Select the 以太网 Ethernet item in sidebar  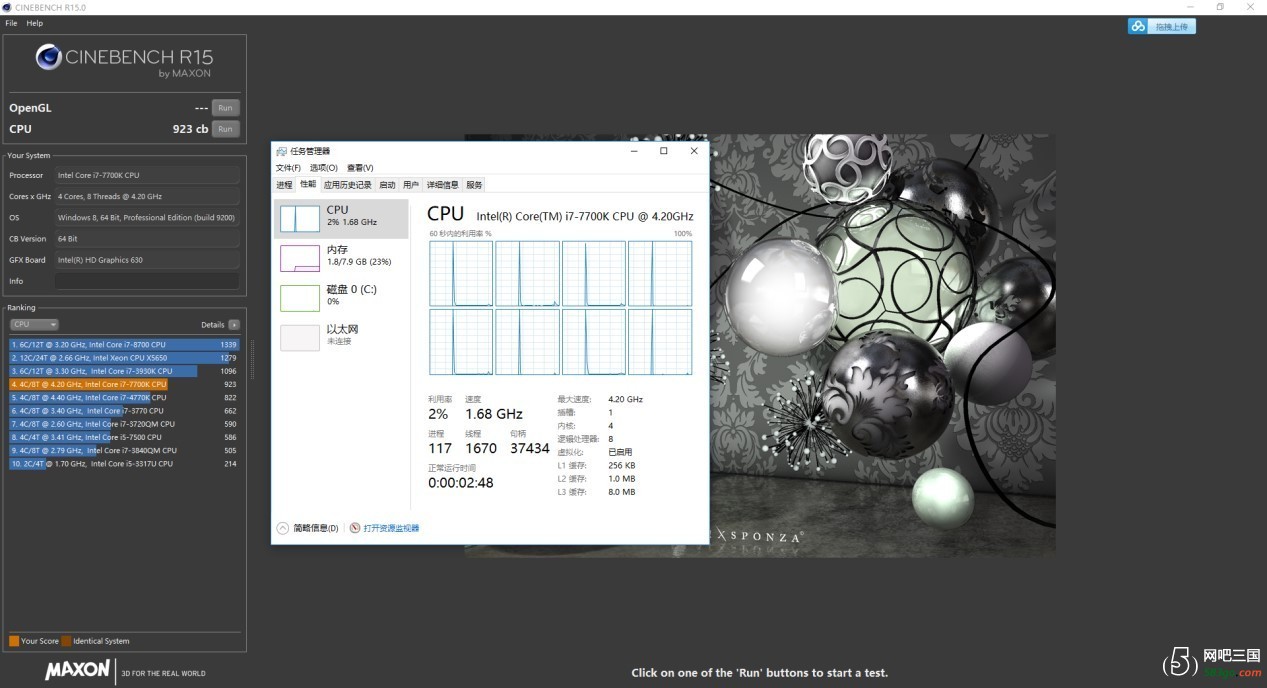coord(341,338)
